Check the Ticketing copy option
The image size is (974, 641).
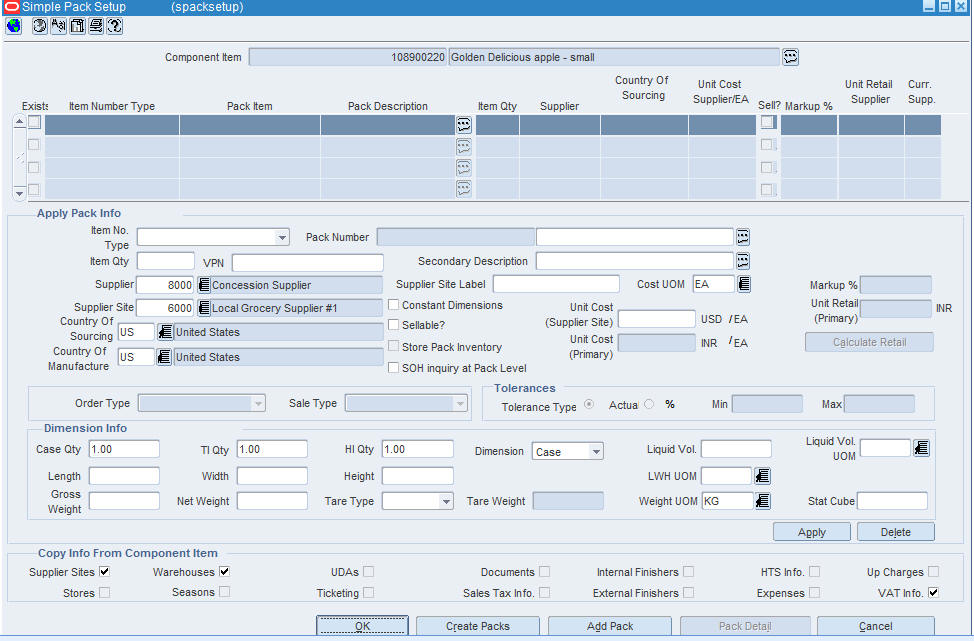coord(368,593)
